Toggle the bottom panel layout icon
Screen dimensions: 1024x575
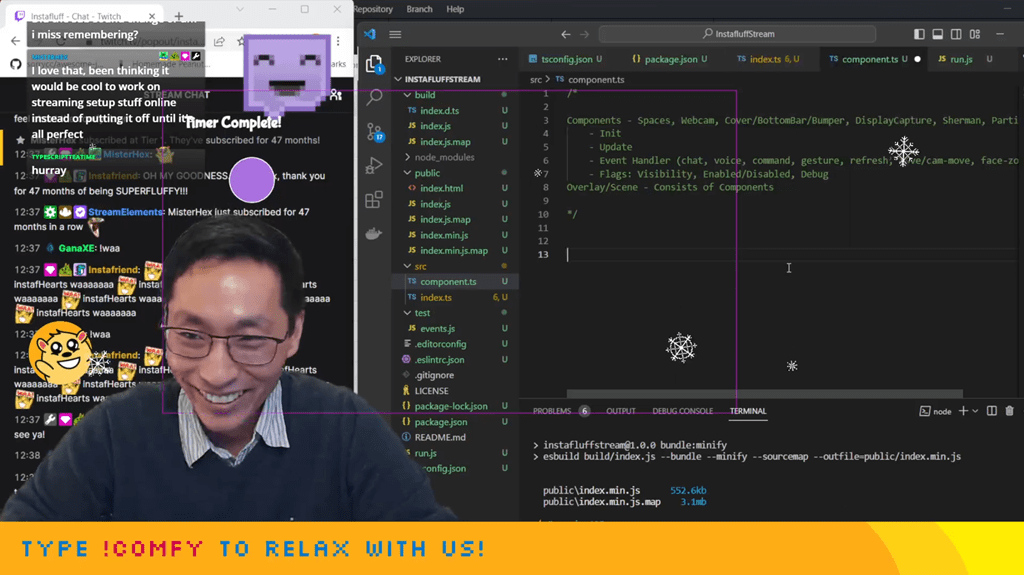point(937,34)
